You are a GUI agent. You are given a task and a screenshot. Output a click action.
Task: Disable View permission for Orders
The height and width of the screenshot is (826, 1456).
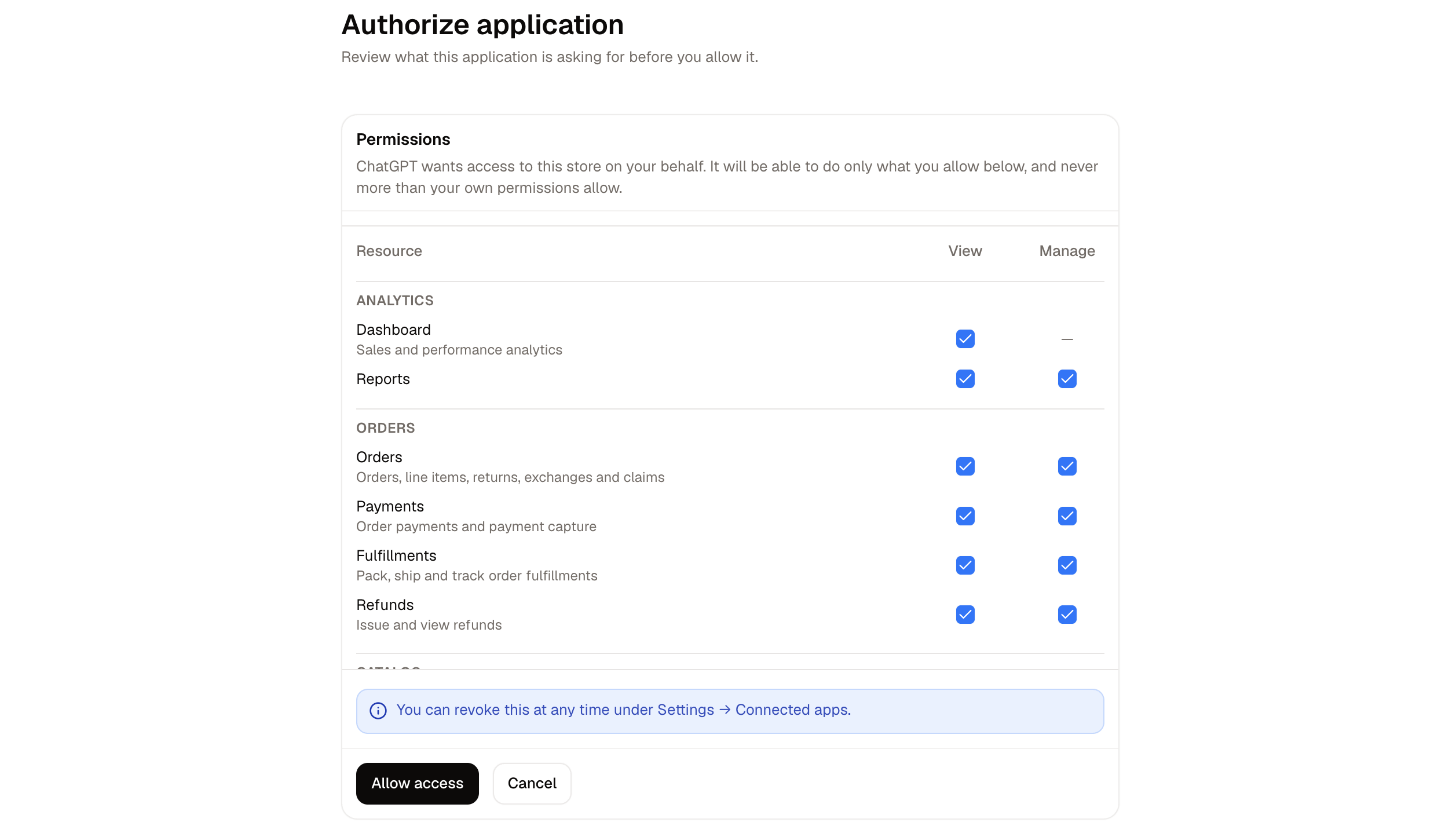(x=965, y=466)
